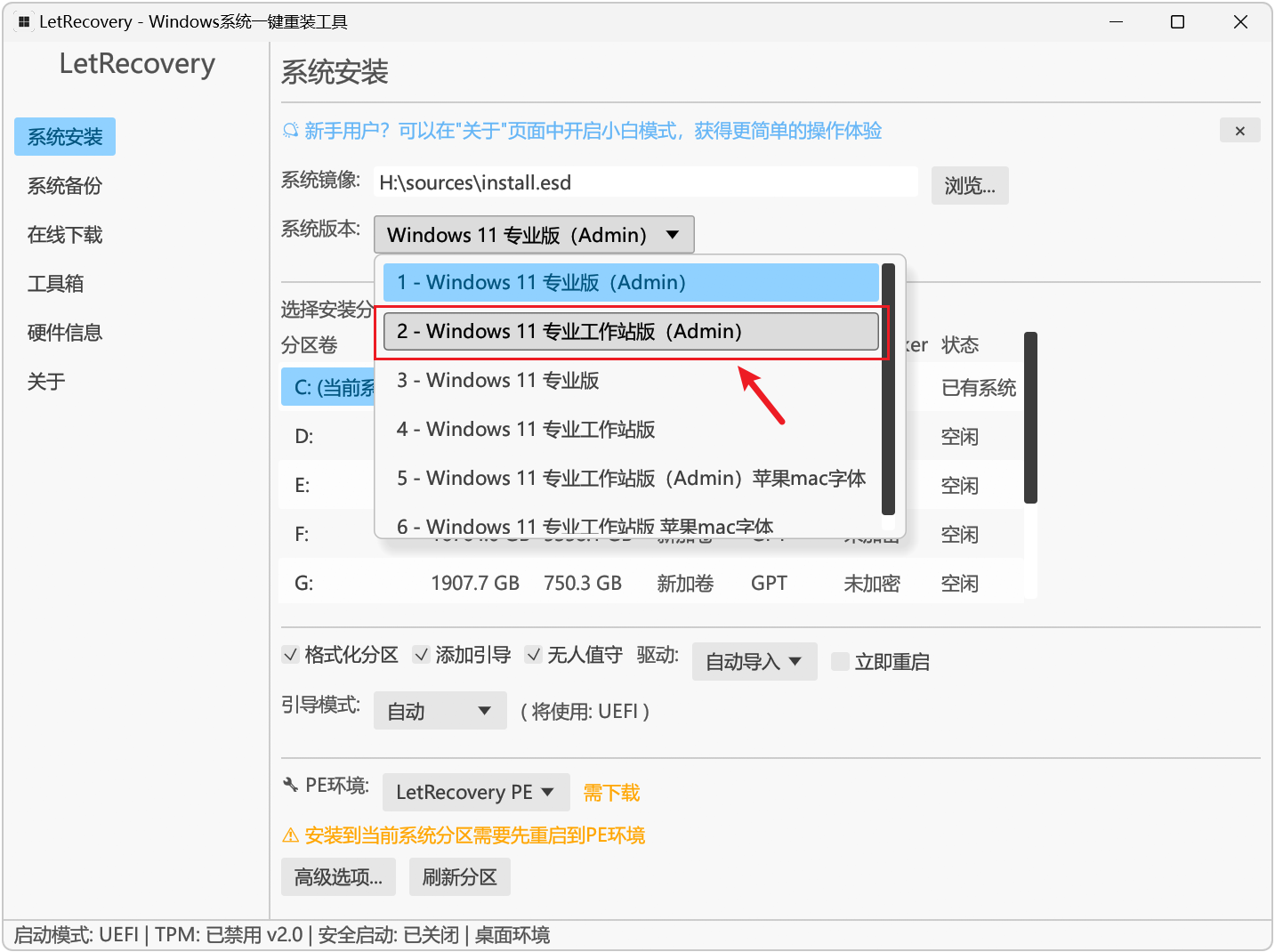Select option 5 with 苹果mac字体 (Admin)

click(631, 478)
